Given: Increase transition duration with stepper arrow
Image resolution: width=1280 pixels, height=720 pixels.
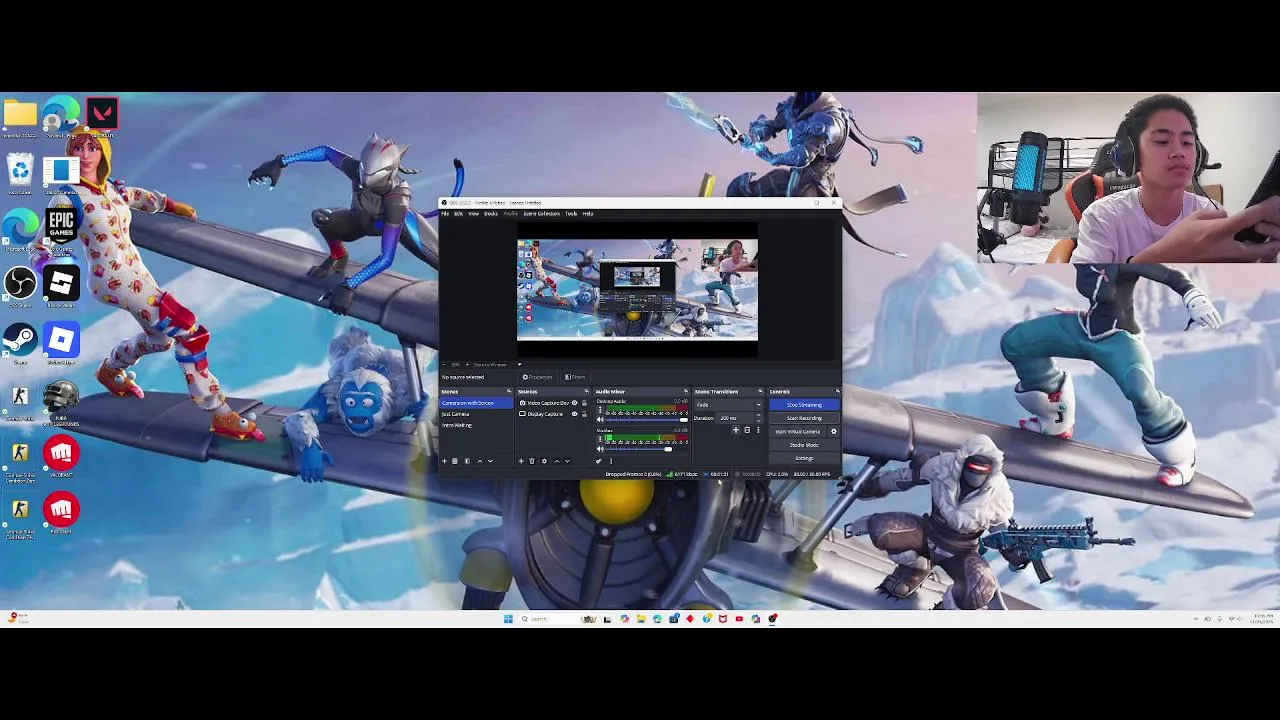Looking at the screenshot, I should pyautogui.click(x=758, y=415).
